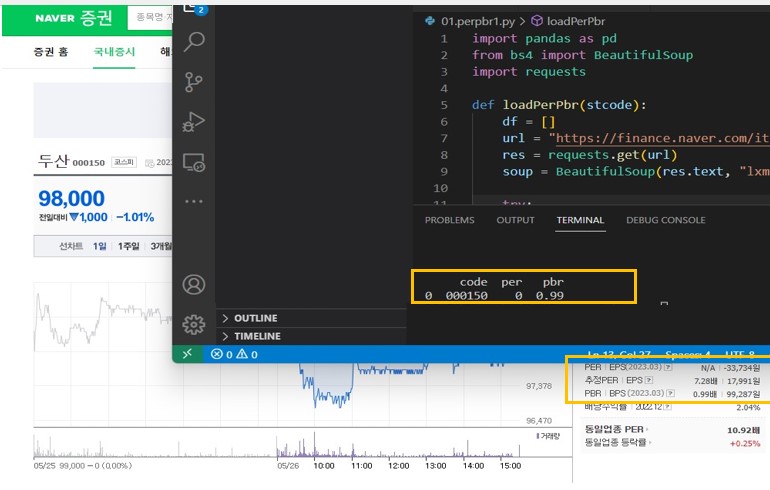Select the 1주일 chart period
The image size is (770, 490).
coord(129,246)
